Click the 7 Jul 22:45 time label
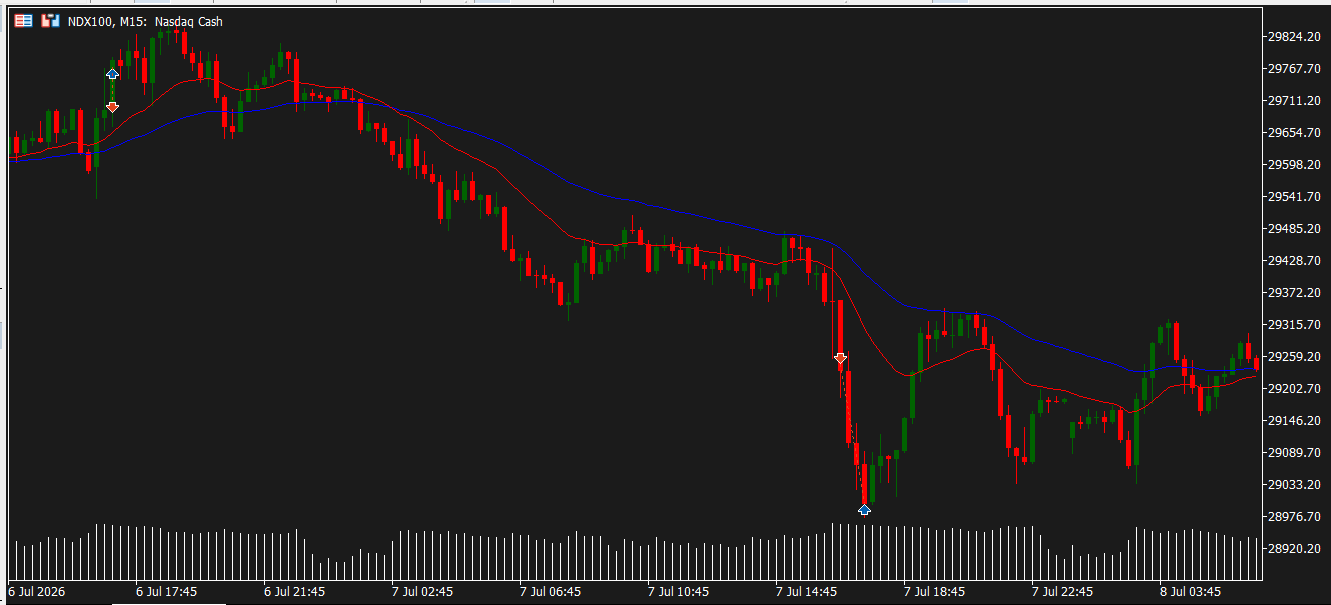The image size is (1331, 605). tap(1062, 592)
